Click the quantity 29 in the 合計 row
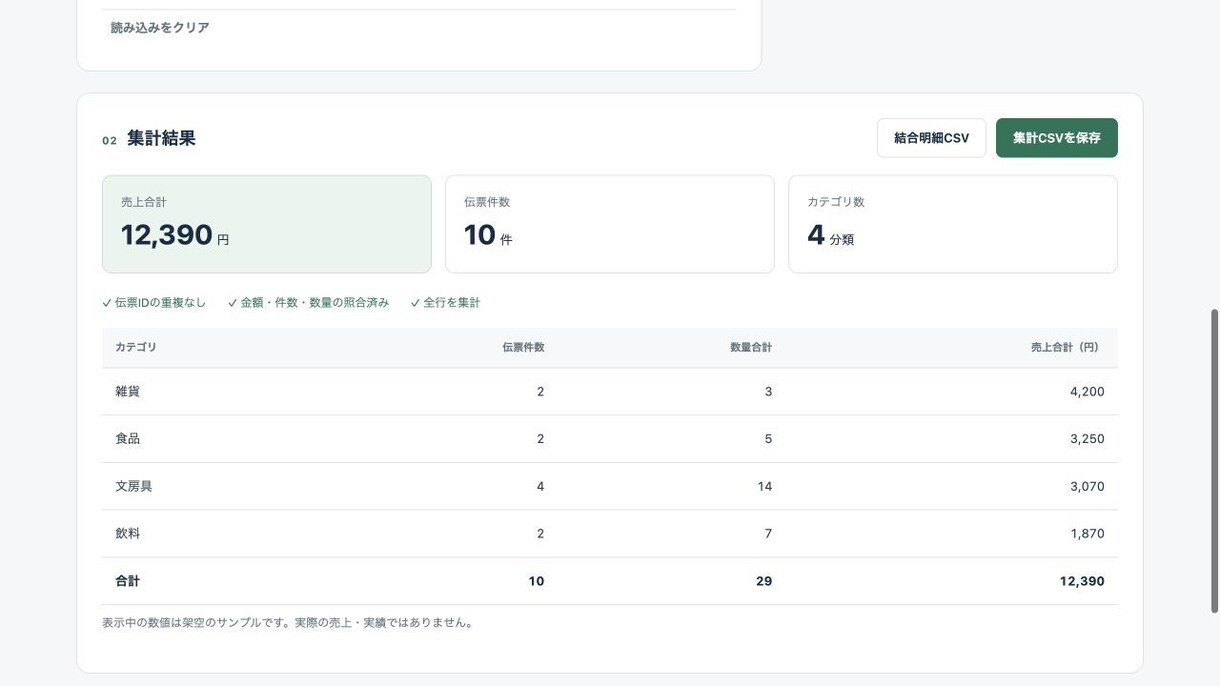Image resolution: width=1220 pixels, height=686 pixels. [764, 581]
